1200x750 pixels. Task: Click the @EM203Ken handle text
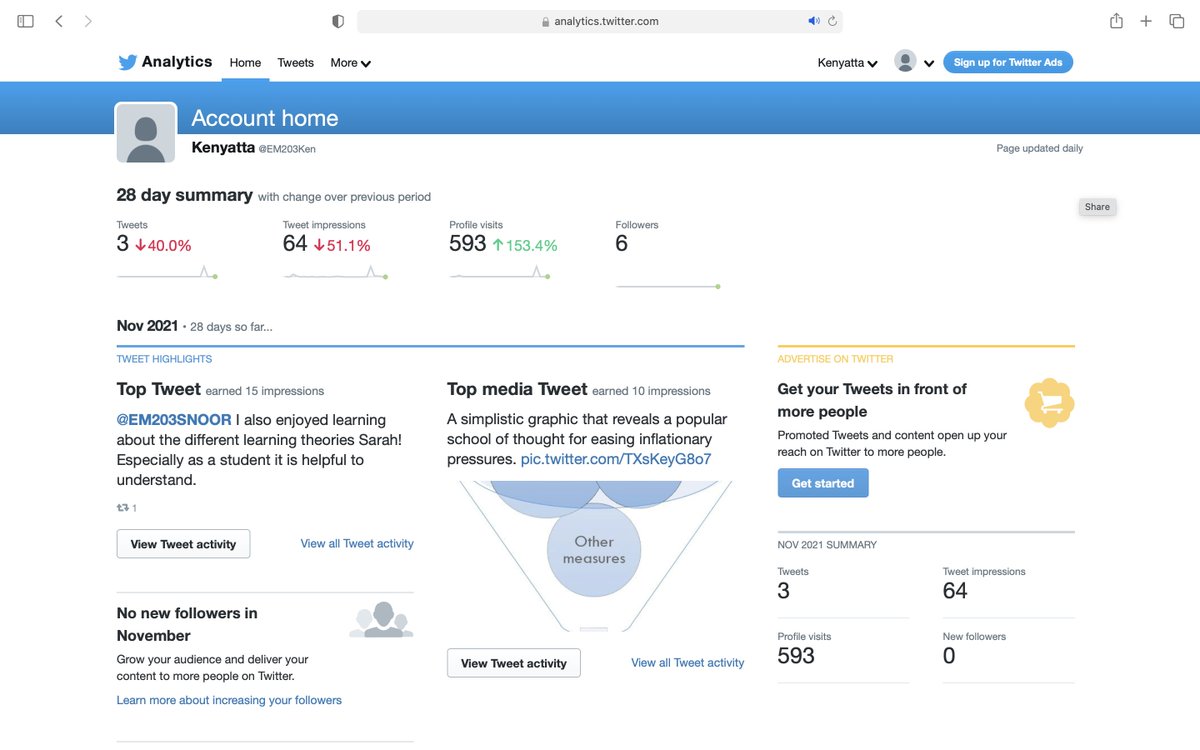[x=287, y=149]
